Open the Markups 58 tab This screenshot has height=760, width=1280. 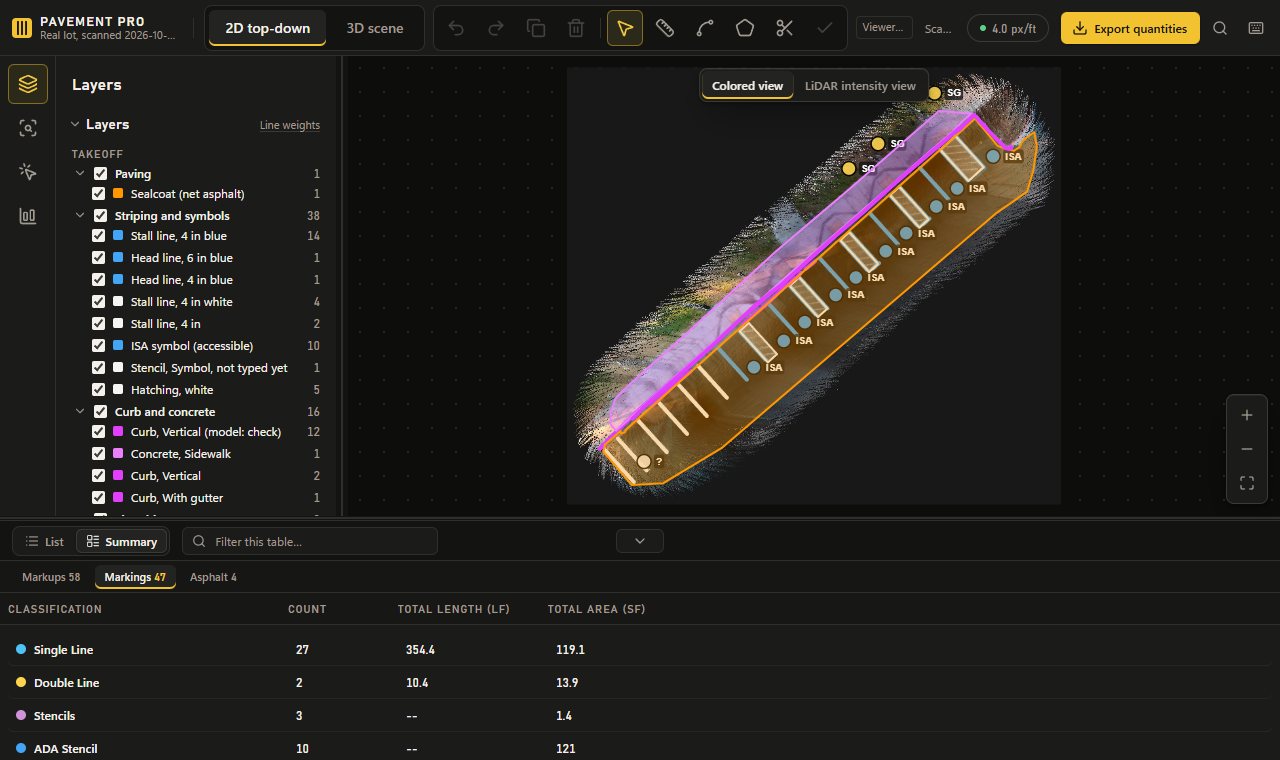51,577
